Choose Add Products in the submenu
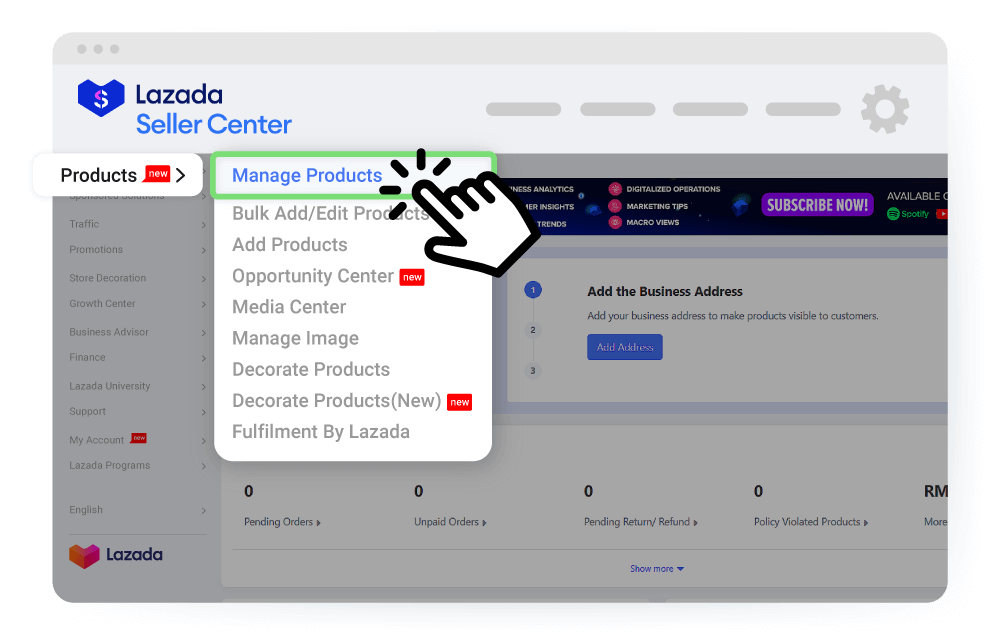 [290, 245]
